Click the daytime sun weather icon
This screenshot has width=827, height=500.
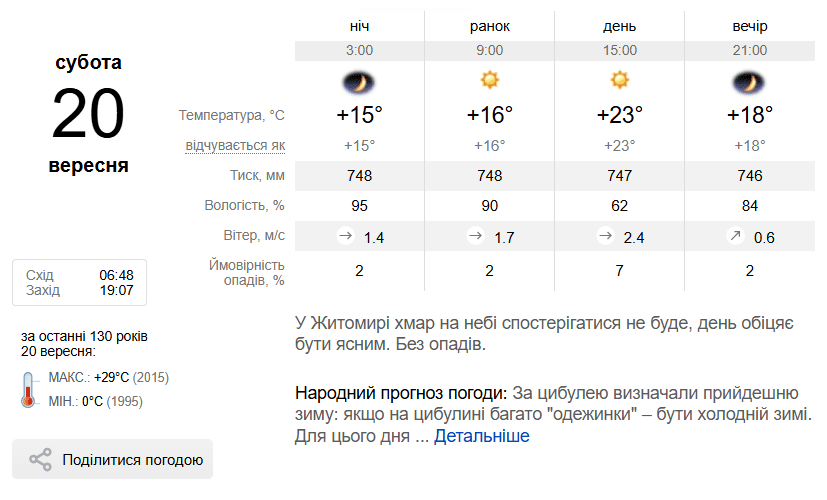[619, 80]
